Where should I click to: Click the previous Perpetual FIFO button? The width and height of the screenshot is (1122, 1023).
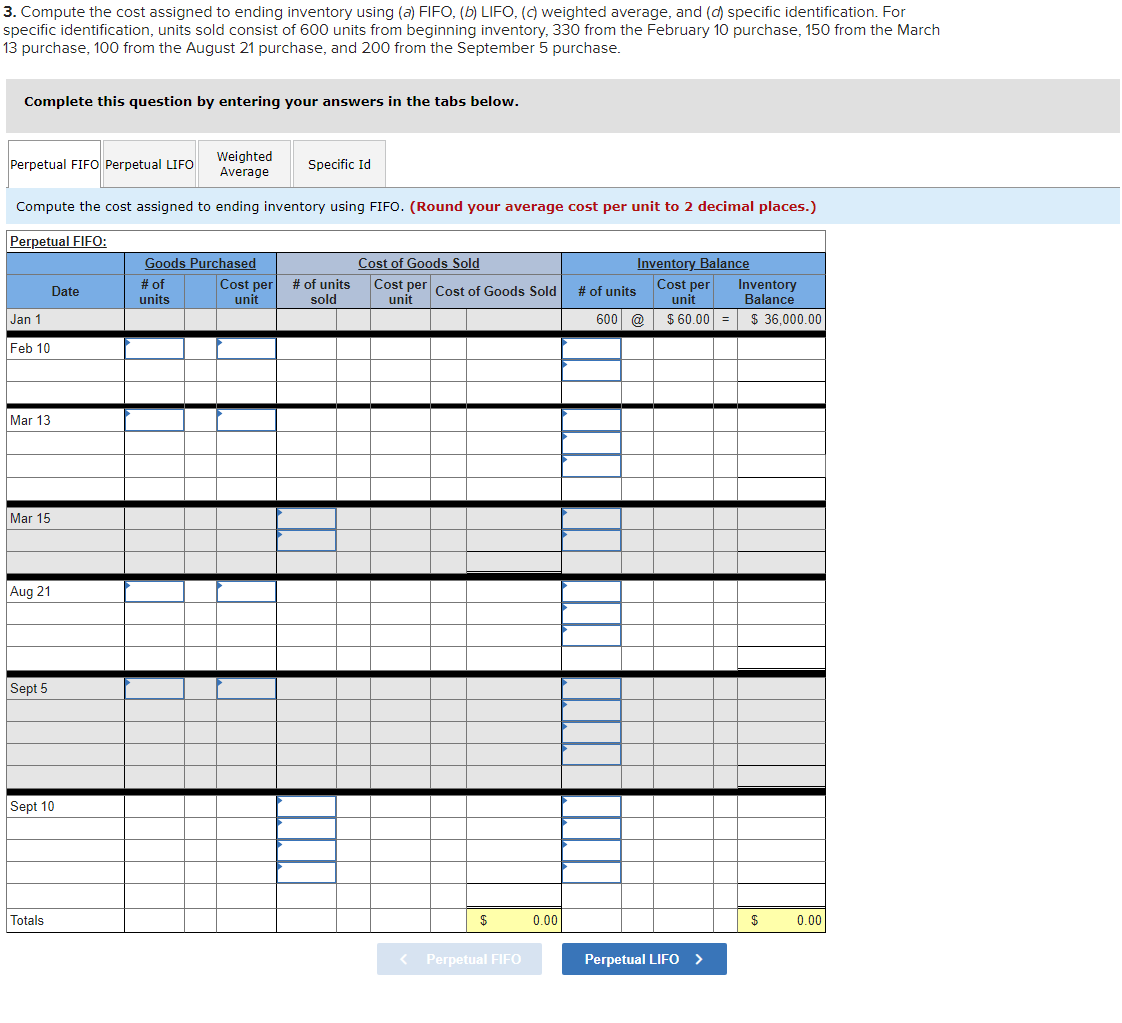pos(459,959)
